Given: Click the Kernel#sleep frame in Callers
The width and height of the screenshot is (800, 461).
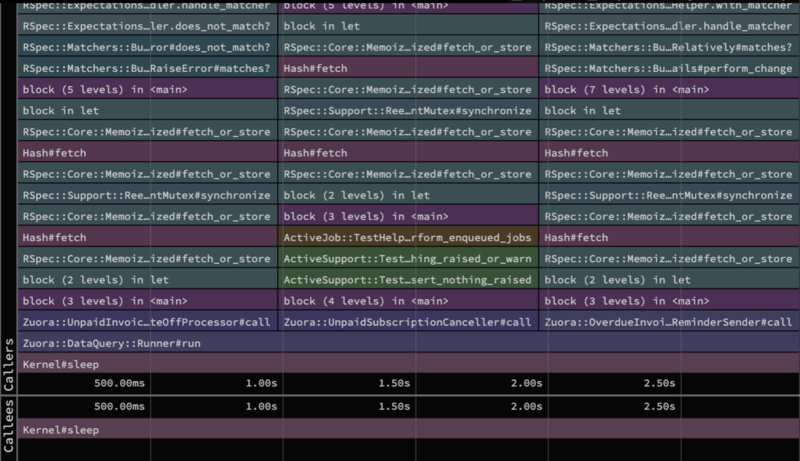Looking at the screenshot, I should 409,364.
